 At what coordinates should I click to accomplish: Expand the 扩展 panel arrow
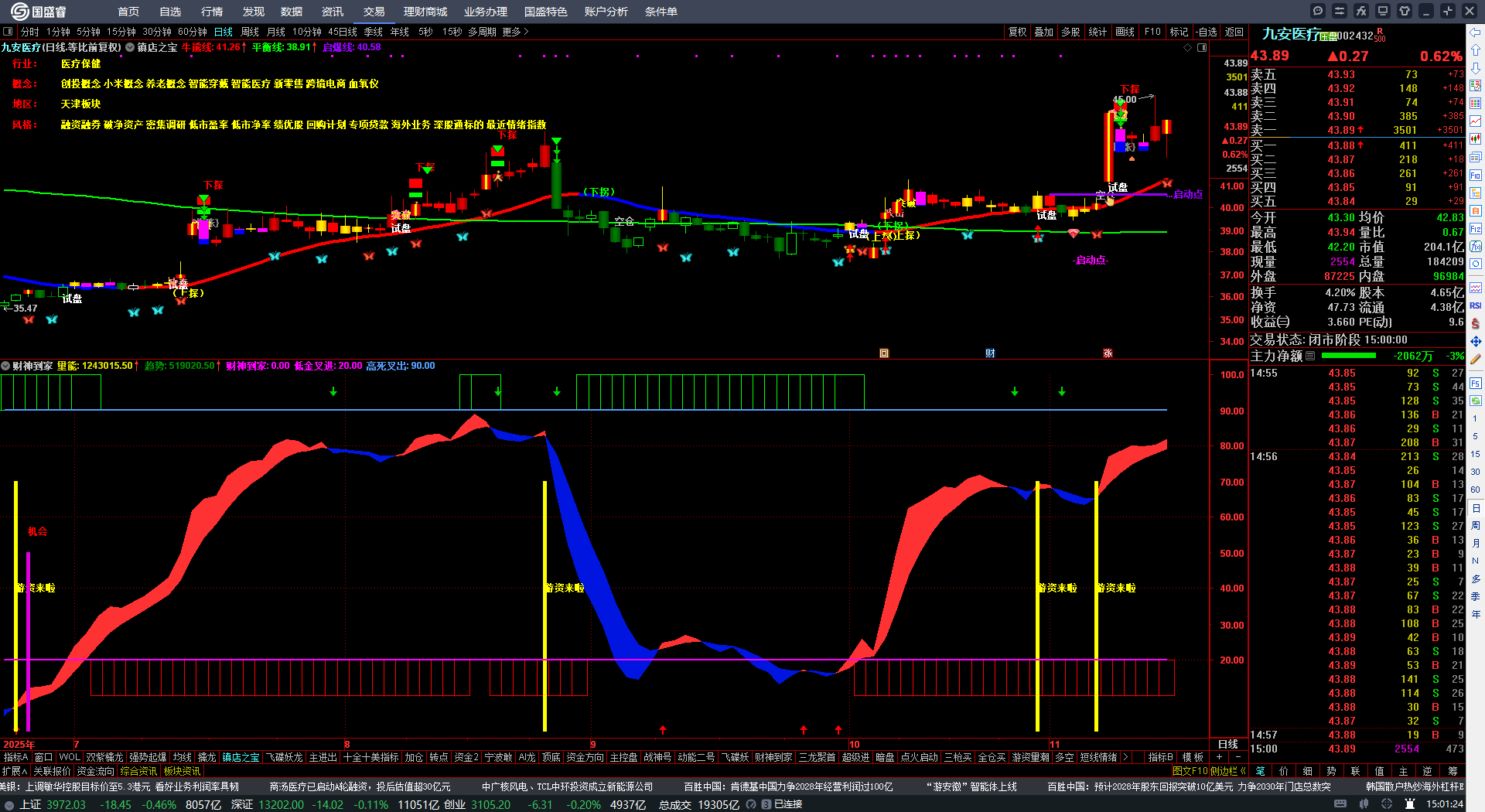[x=14, y=771]
